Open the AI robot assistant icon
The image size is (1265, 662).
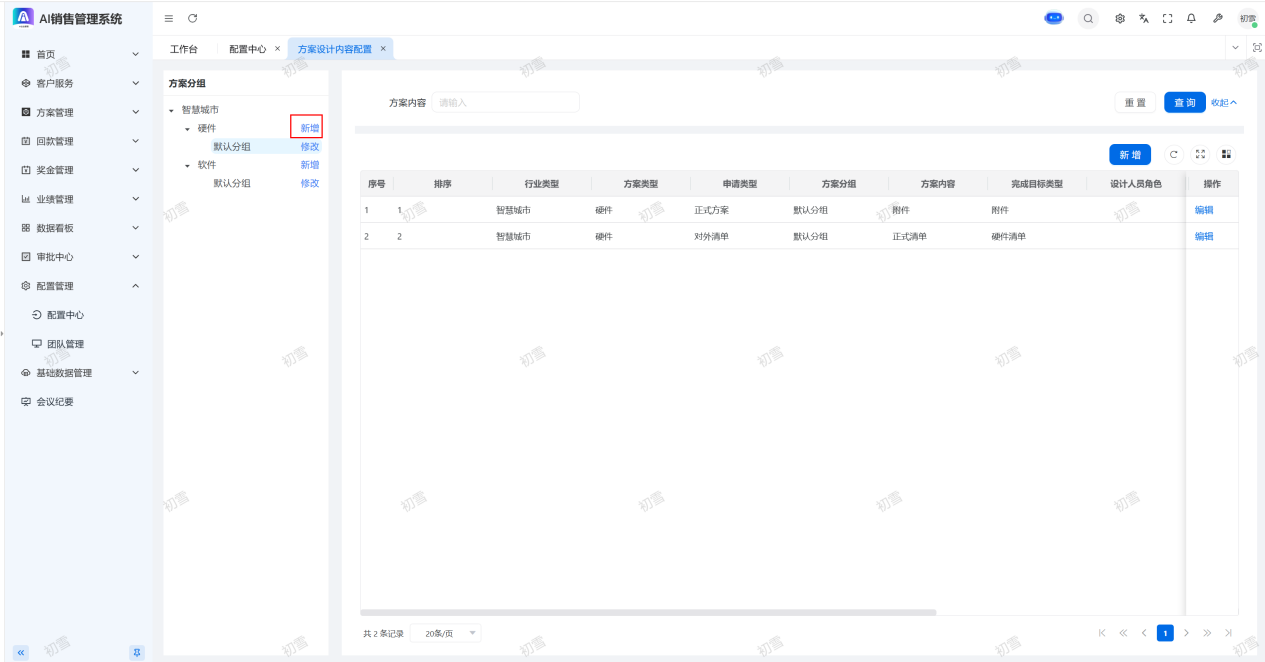[x=1054, y=18]
